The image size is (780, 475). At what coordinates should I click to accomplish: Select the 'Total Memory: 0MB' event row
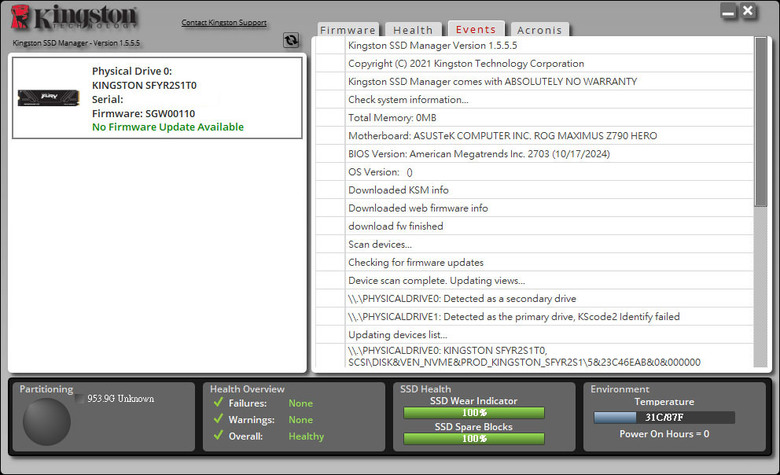coord(534,117)
